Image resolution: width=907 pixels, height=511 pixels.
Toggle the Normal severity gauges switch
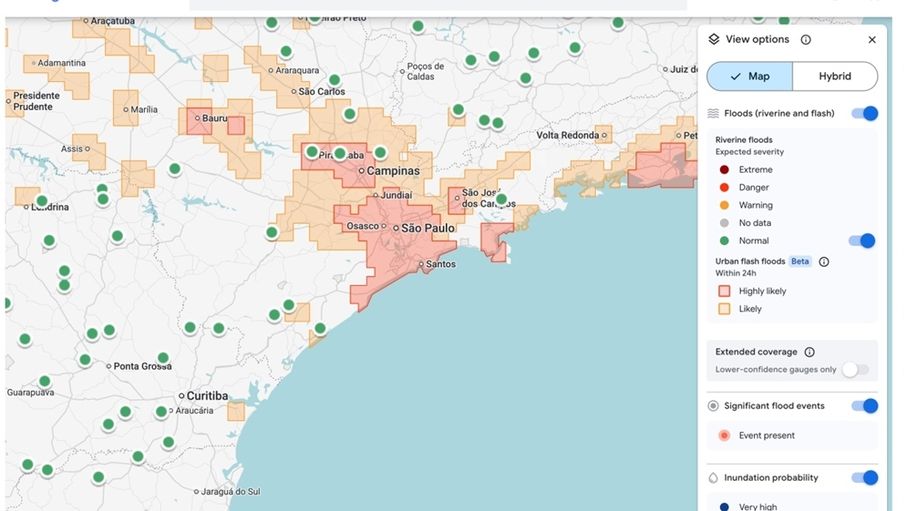(861, 241)
